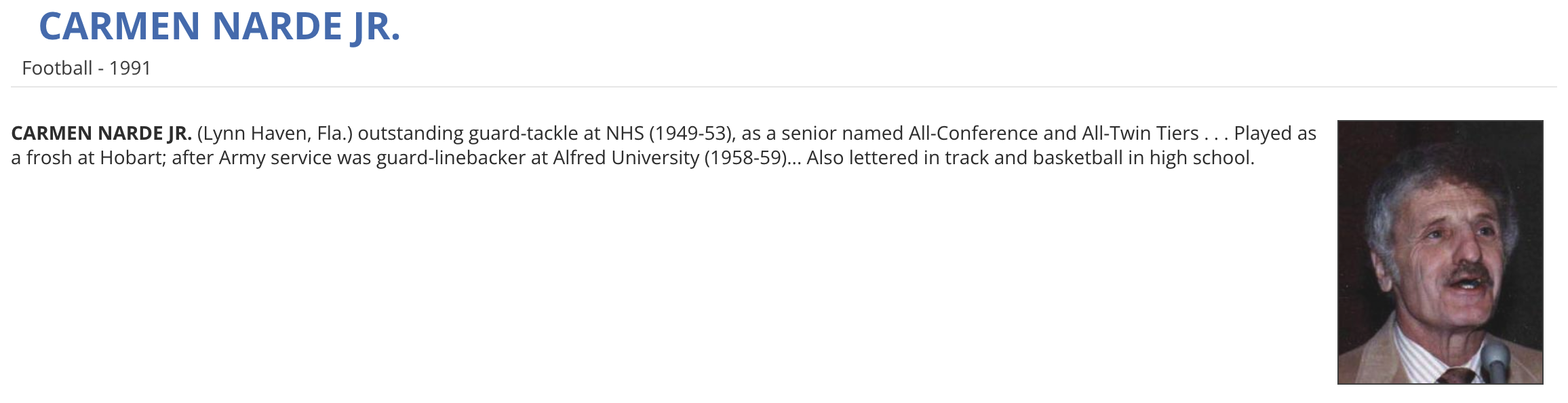Viewport: 1568px width, 403px height.
Task: Click the years (1949-53) in the bio
Action: 692,133
